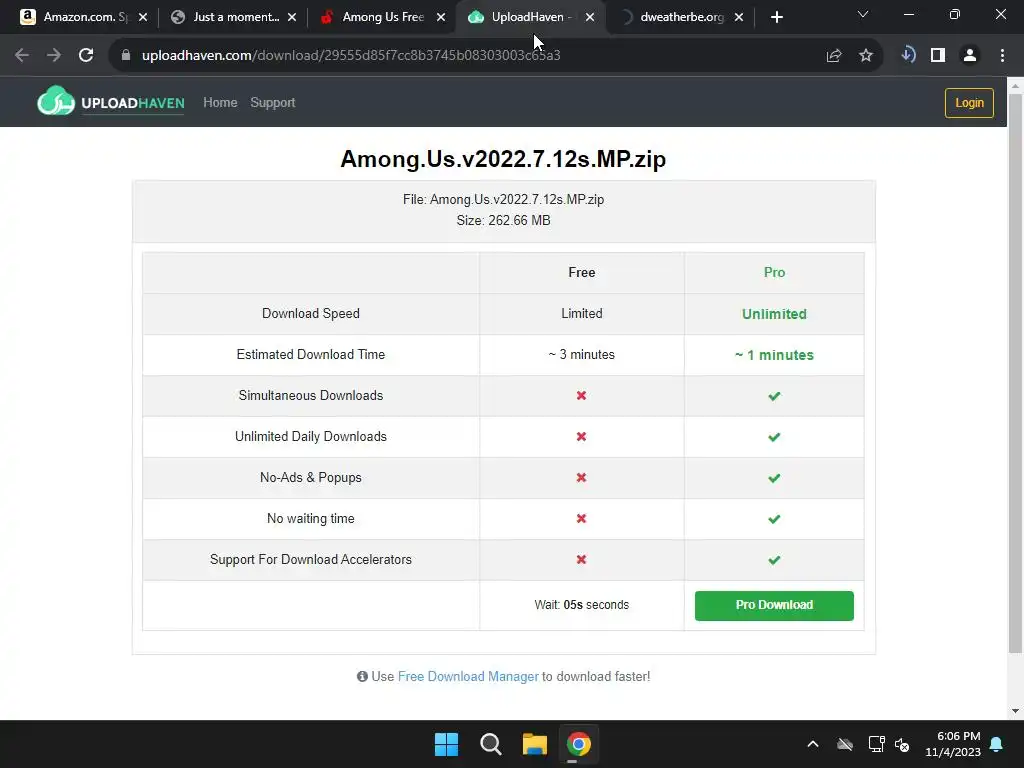Open the taskbar clock 6:06 PM
The height and width of the screenshot is (768, 1024).
[953, 744]
